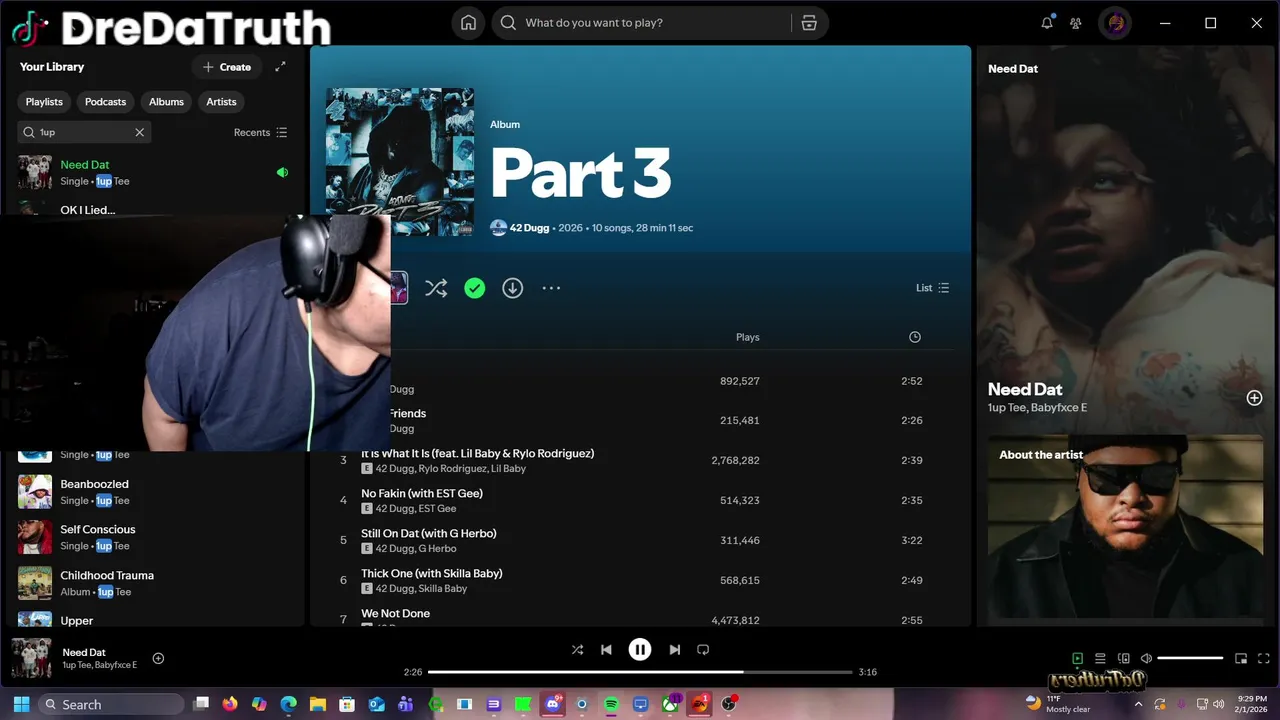Open Need Dat link in bottom player bar

click(84, 652)
